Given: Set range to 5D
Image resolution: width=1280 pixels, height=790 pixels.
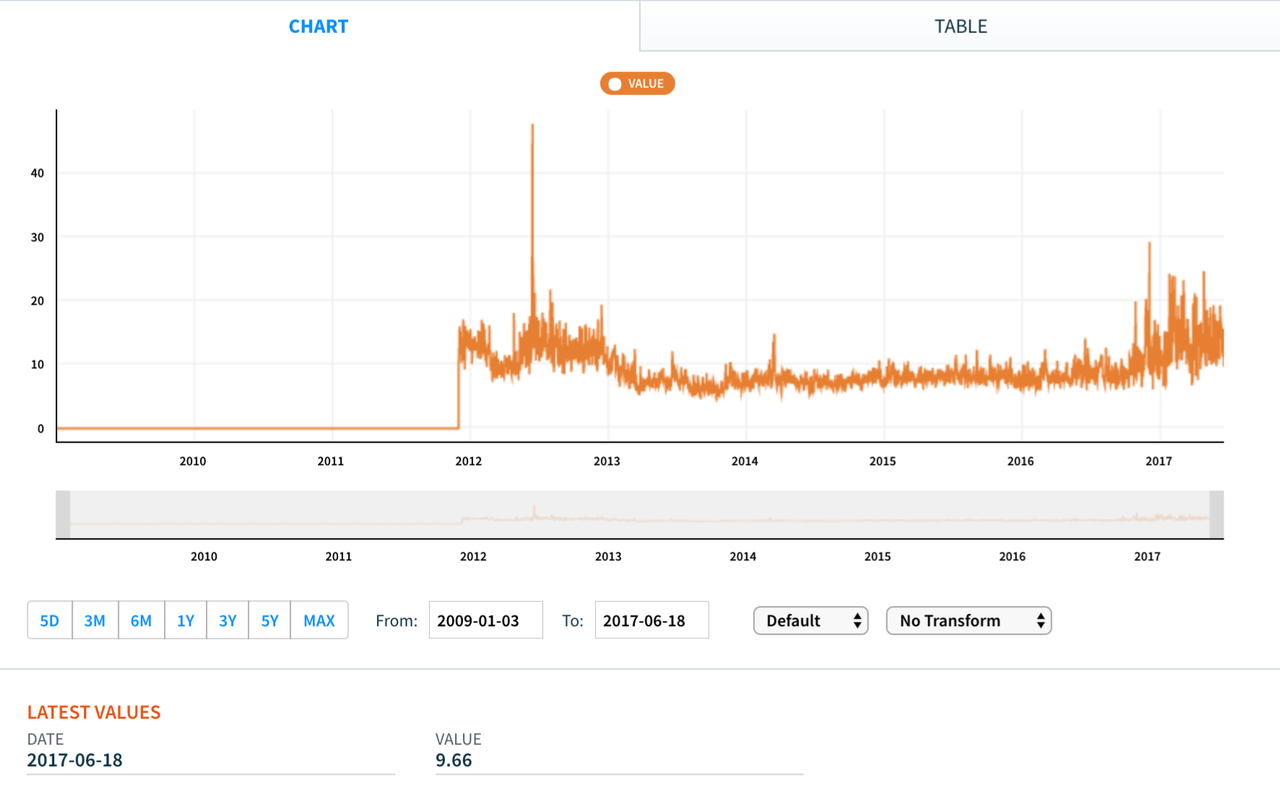Looking at the screenshot, I should [50, 620].
